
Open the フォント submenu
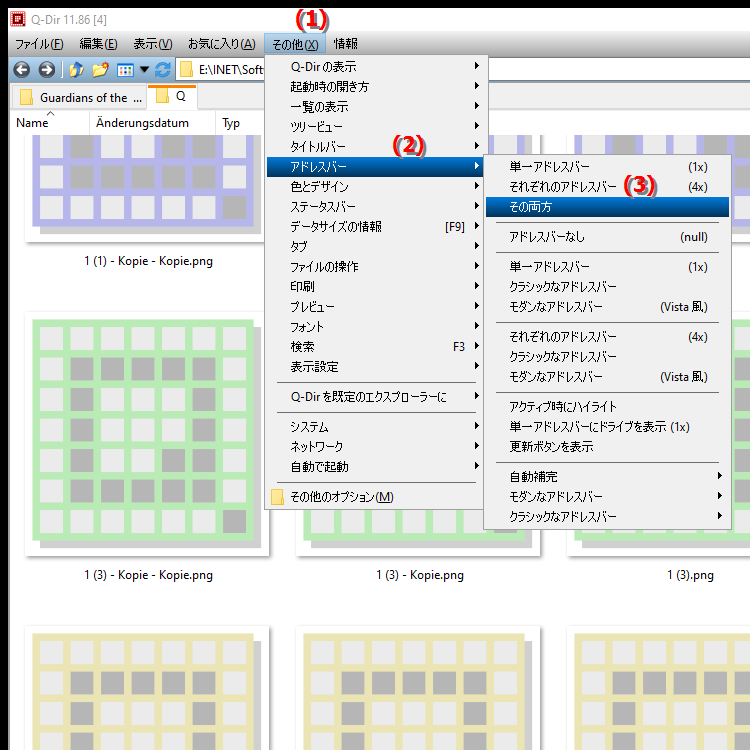tap(375, 327)
